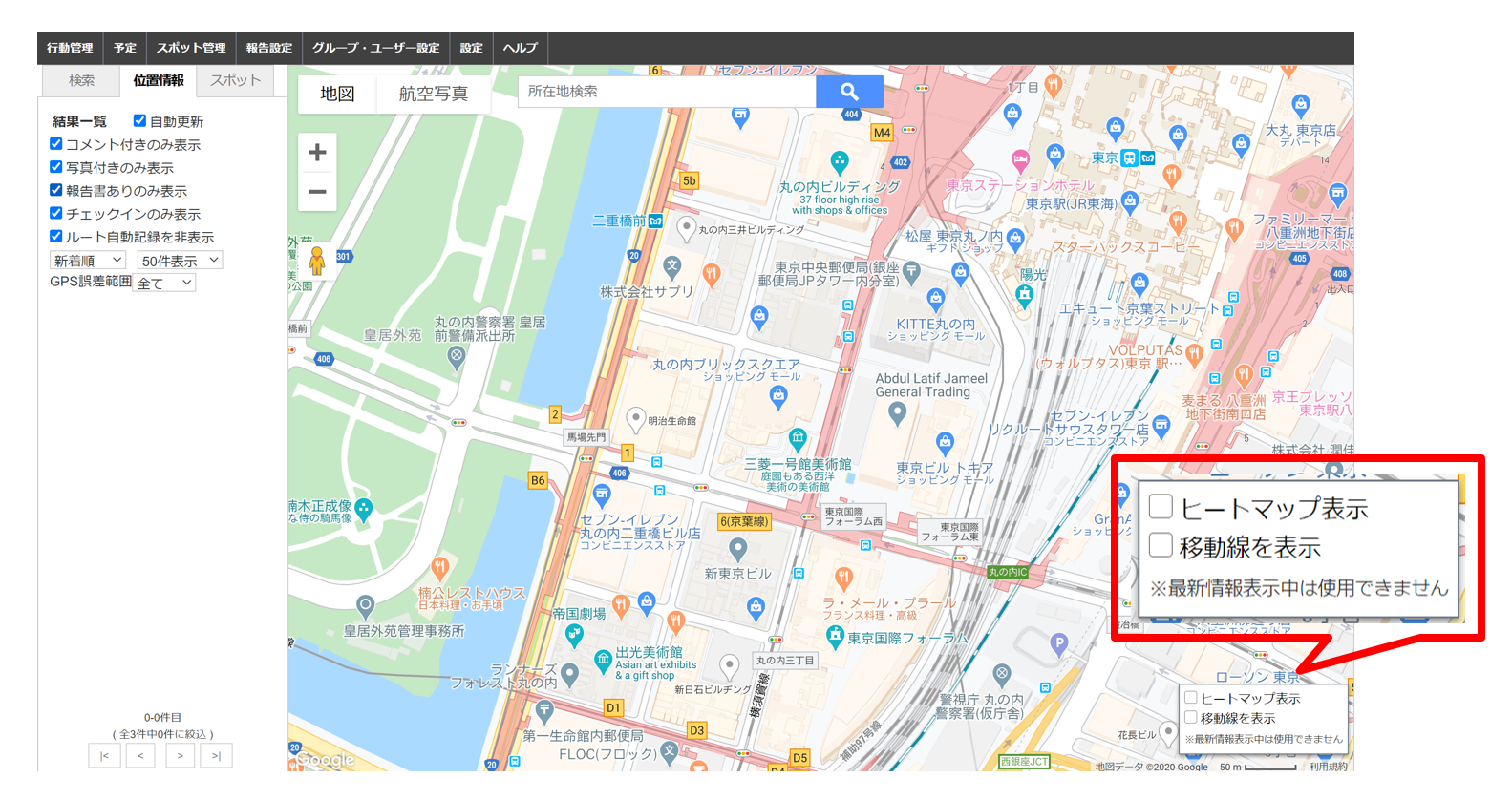Toggle the 自動更新 checkbox
Viewport: 1512px width, 800px height.
click(139, 120)
